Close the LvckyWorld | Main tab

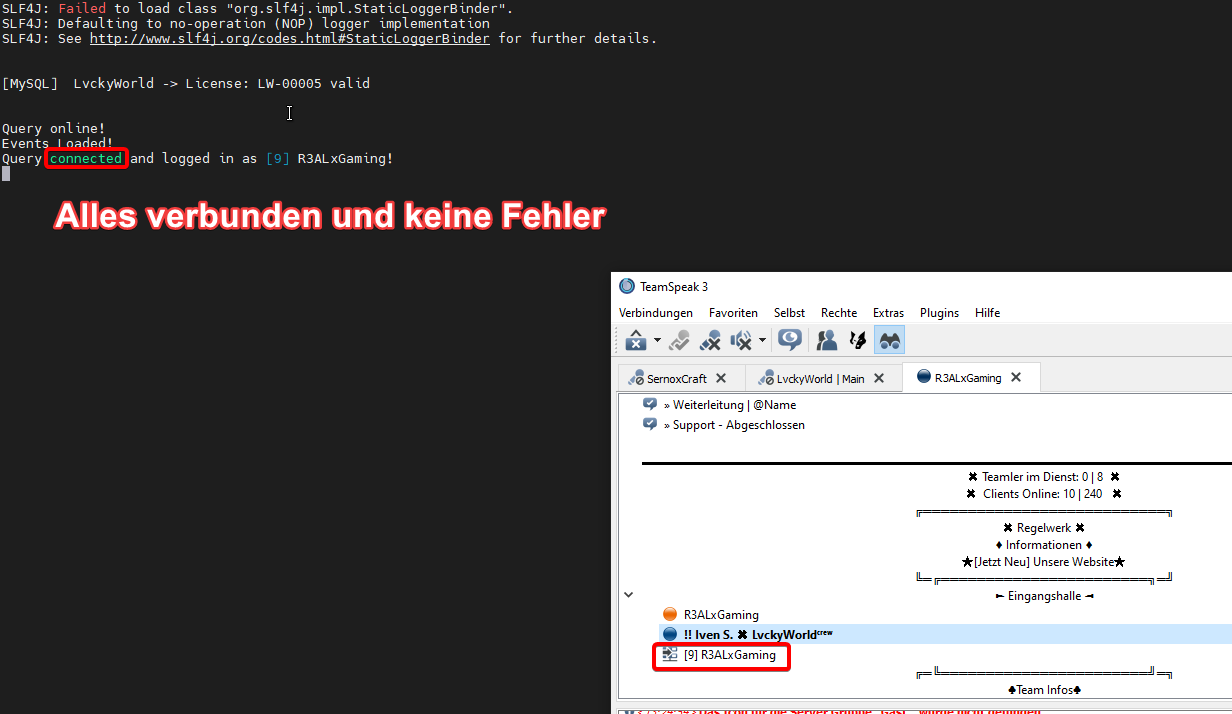(879, 378)
